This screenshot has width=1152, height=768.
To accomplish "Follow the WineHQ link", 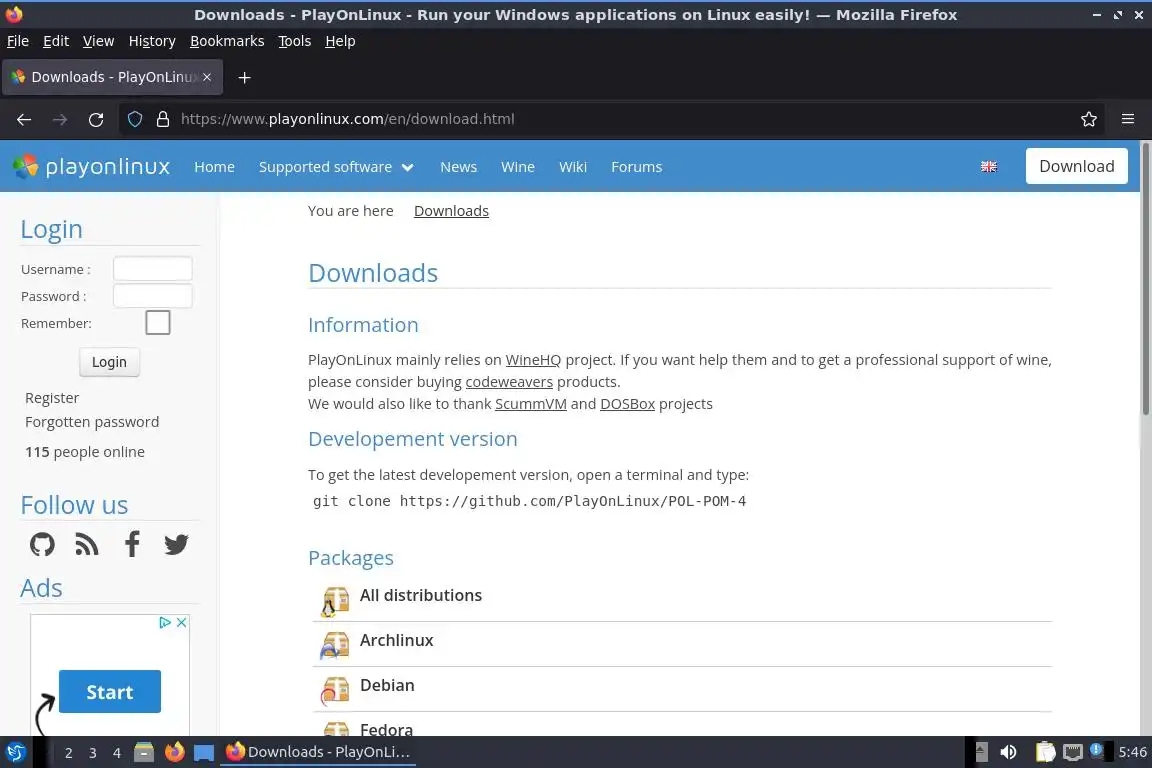I will (x=533, y=360).
